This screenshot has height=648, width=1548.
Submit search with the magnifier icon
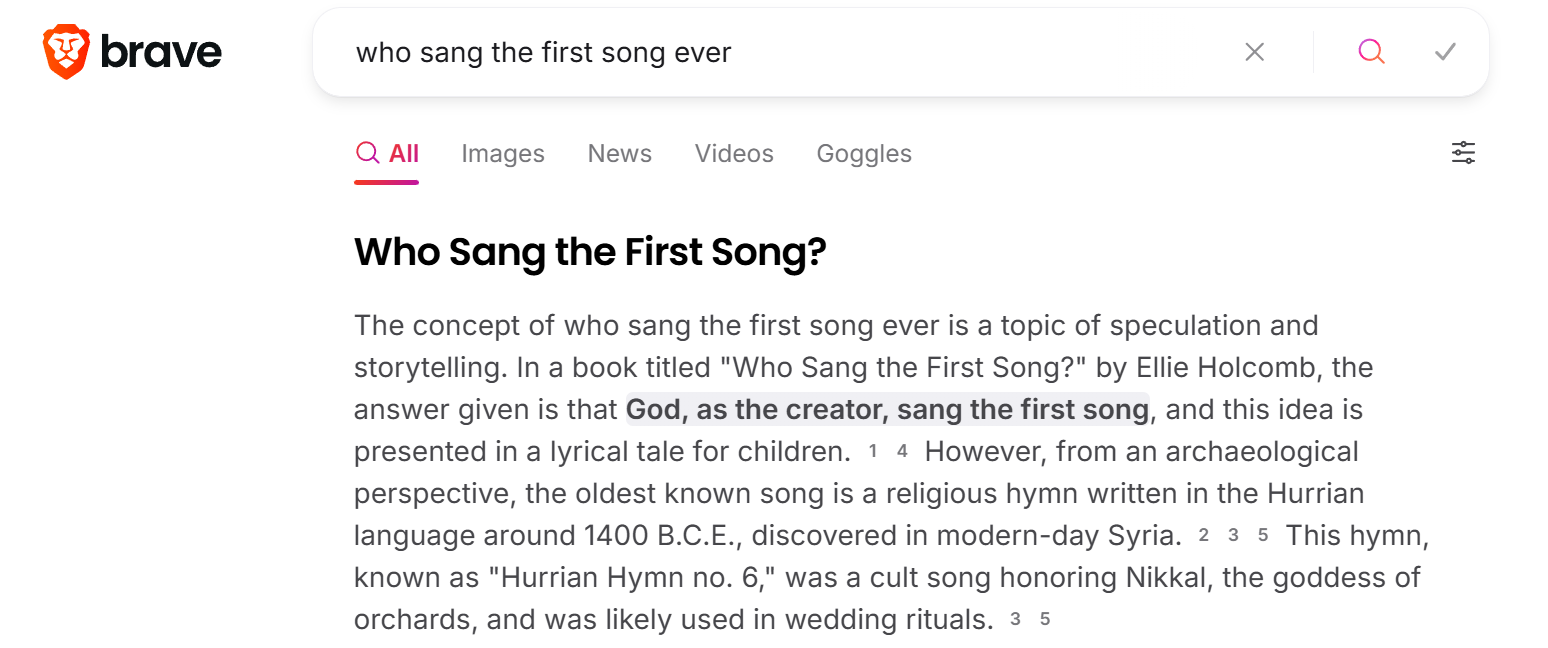(1371, 52)
